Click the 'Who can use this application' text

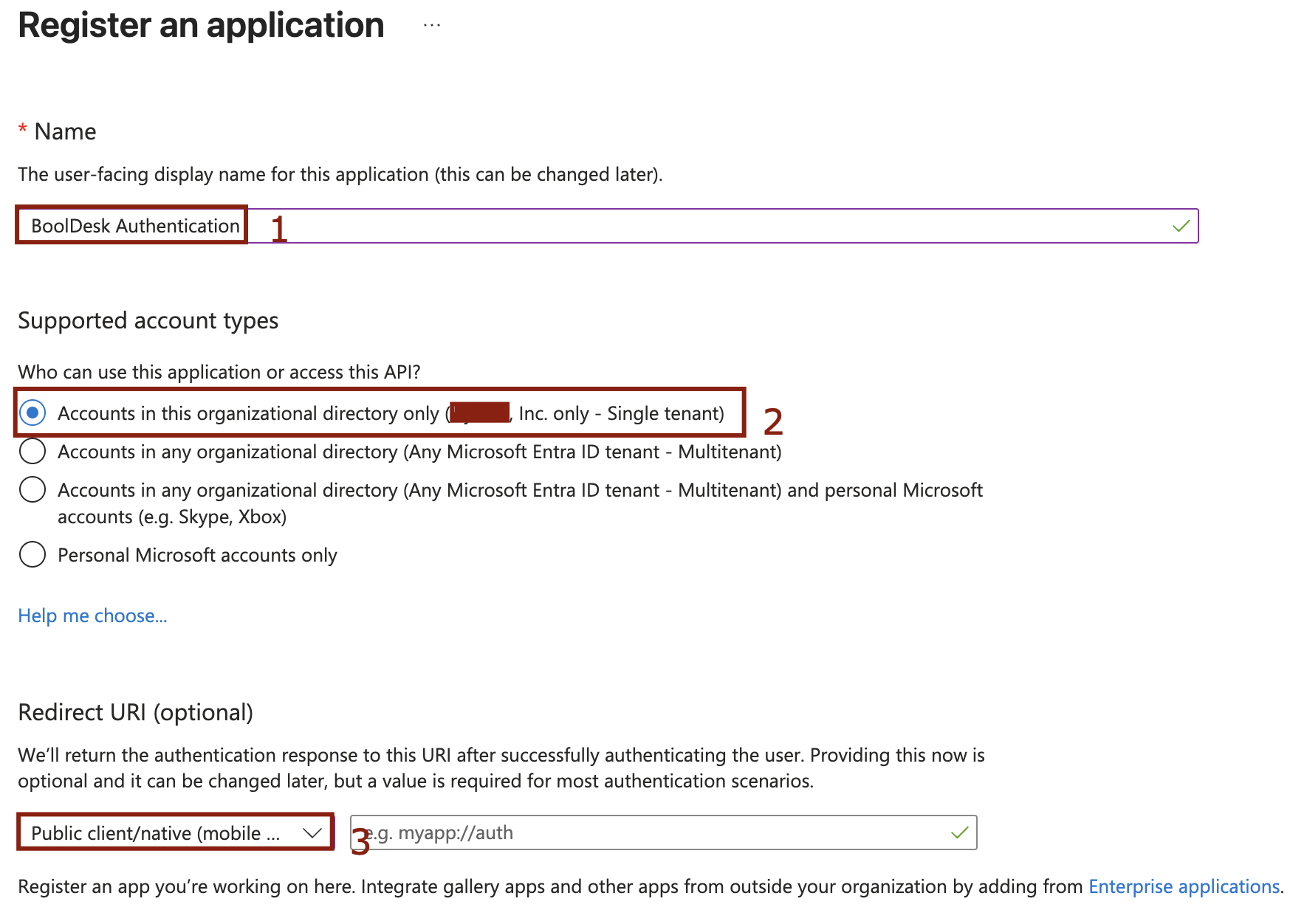pyautogui.click(x=219, y=372)
